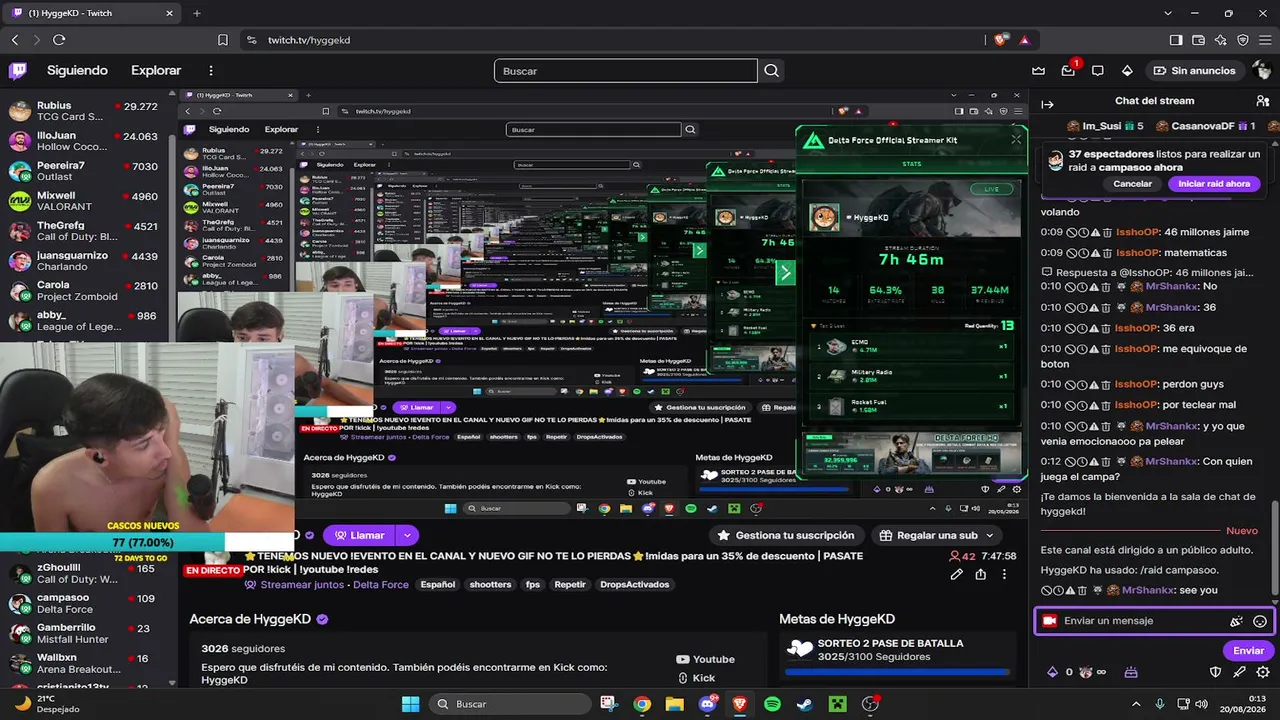
Task: Bookmark this page in address bar
Action: (223, 40)
